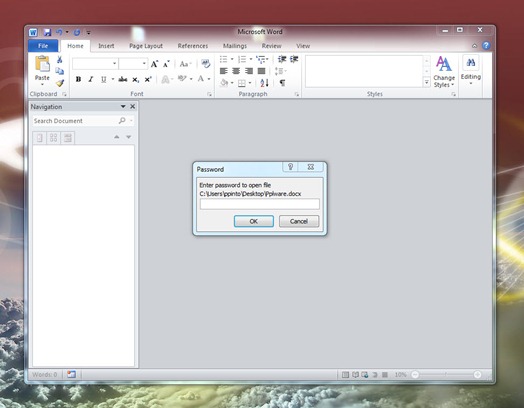This screenshot has height=408, width=524.
Task: Minimize the Ribbon with the caret icon
Action: click(475, 46)
